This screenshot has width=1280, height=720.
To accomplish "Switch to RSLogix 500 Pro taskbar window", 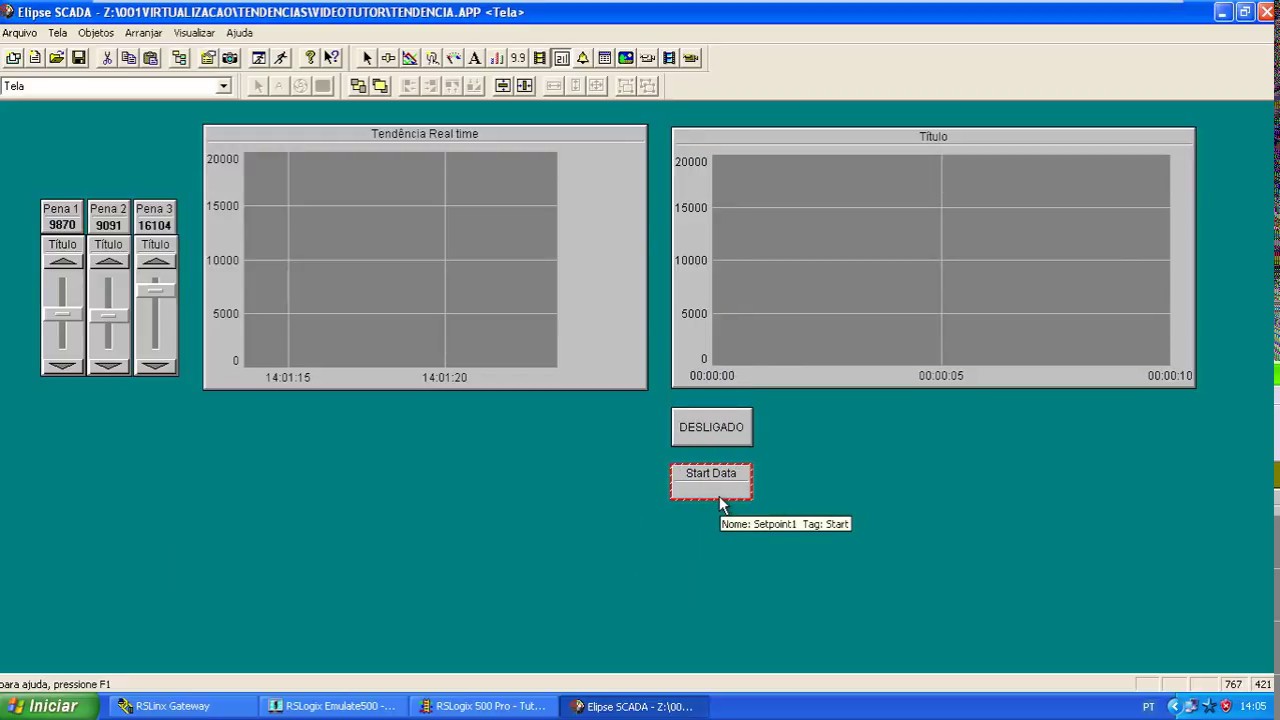I will point(486,706).
